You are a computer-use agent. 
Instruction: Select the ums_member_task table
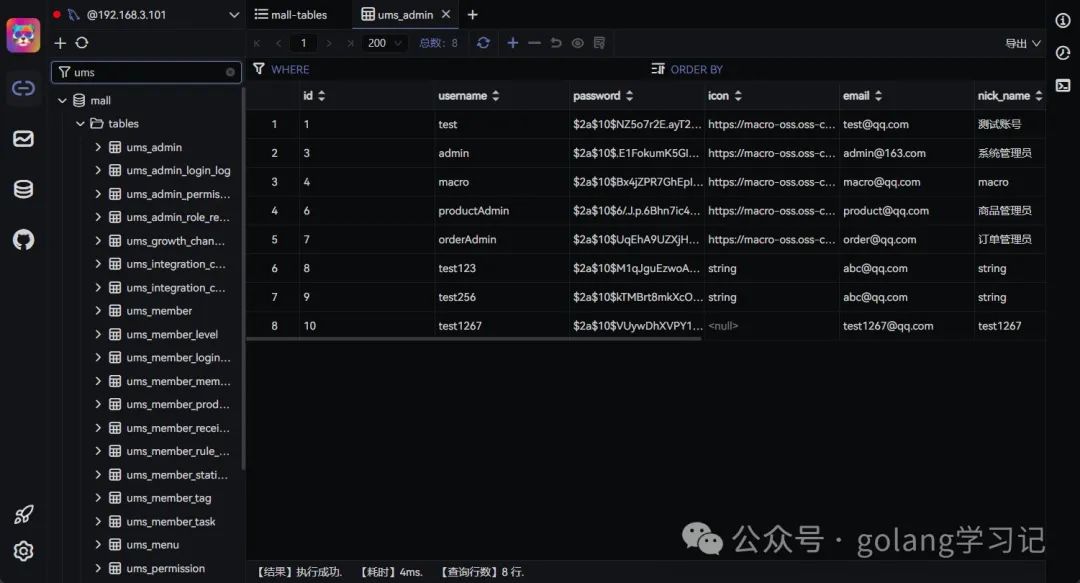point(171,522)
